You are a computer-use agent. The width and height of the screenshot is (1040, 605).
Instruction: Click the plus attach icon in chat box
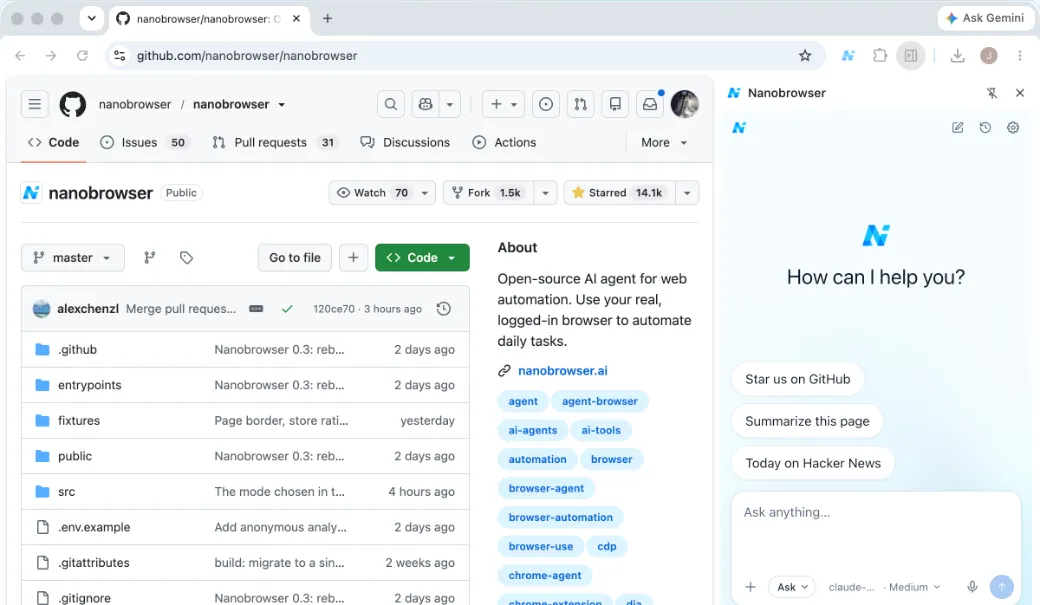click(x=750, y=586)
